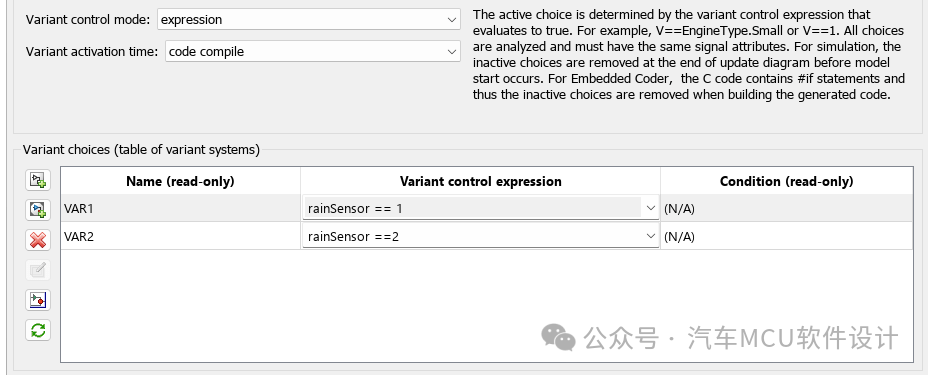Click the grayed-out edit pencil icon
The image size is (928, 375).
(38, 270)
